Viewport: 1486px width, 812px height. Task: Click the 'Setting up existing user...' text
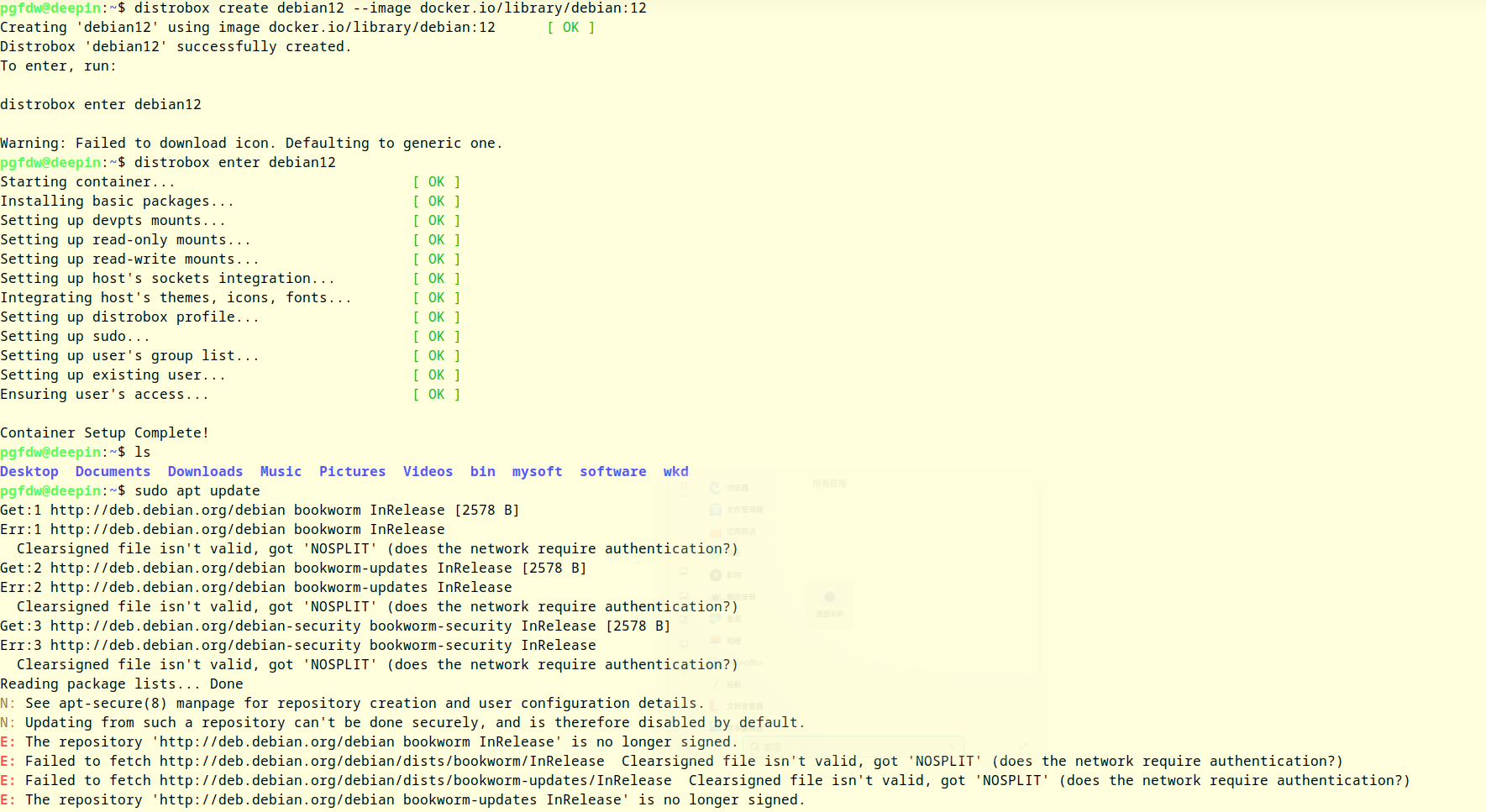113,375
